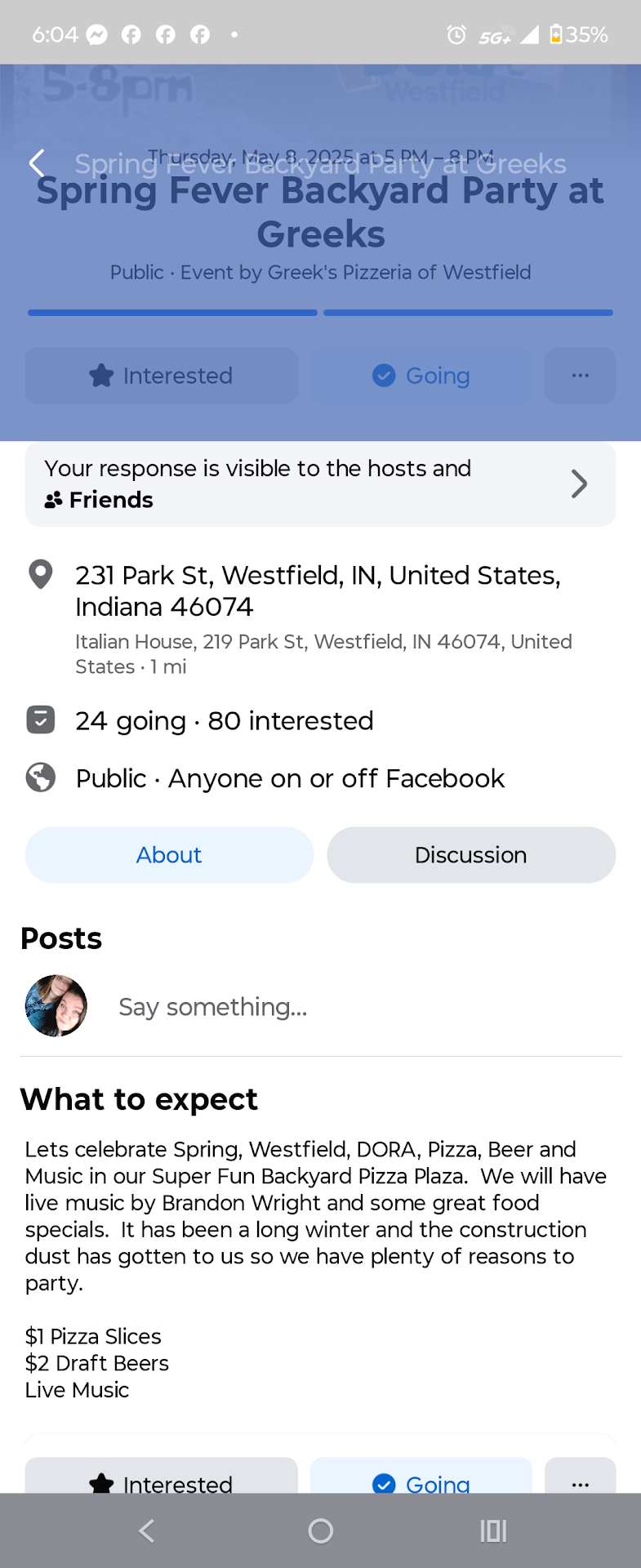Switch to the Discussion tab
Image resolution: width=641 pixels, height=1568 pixels.
point(471,855)
